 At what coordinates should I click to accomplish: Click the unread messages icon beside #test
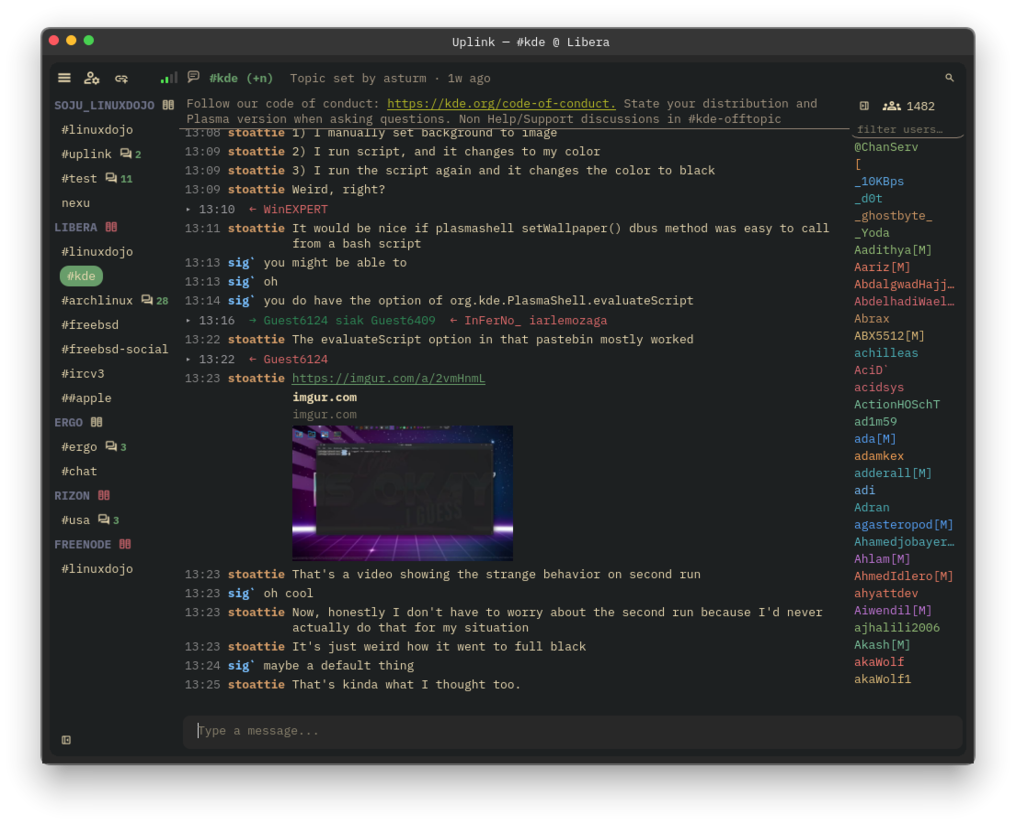tap(111, 178)
